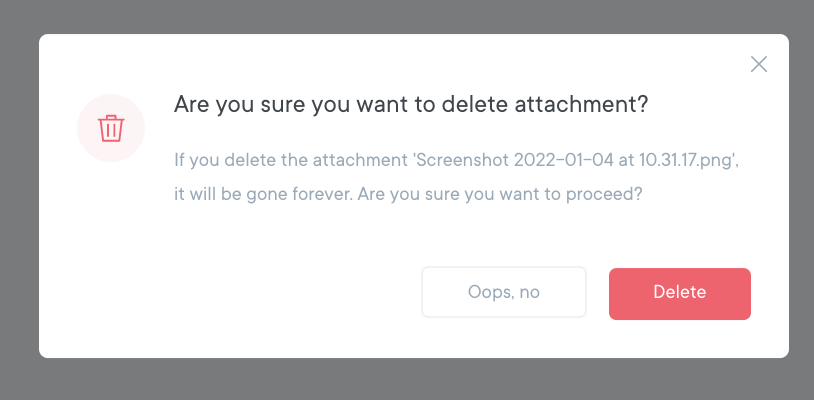Choose the 'Oops, no' button

pyautogui.click(x=503, y=292)
